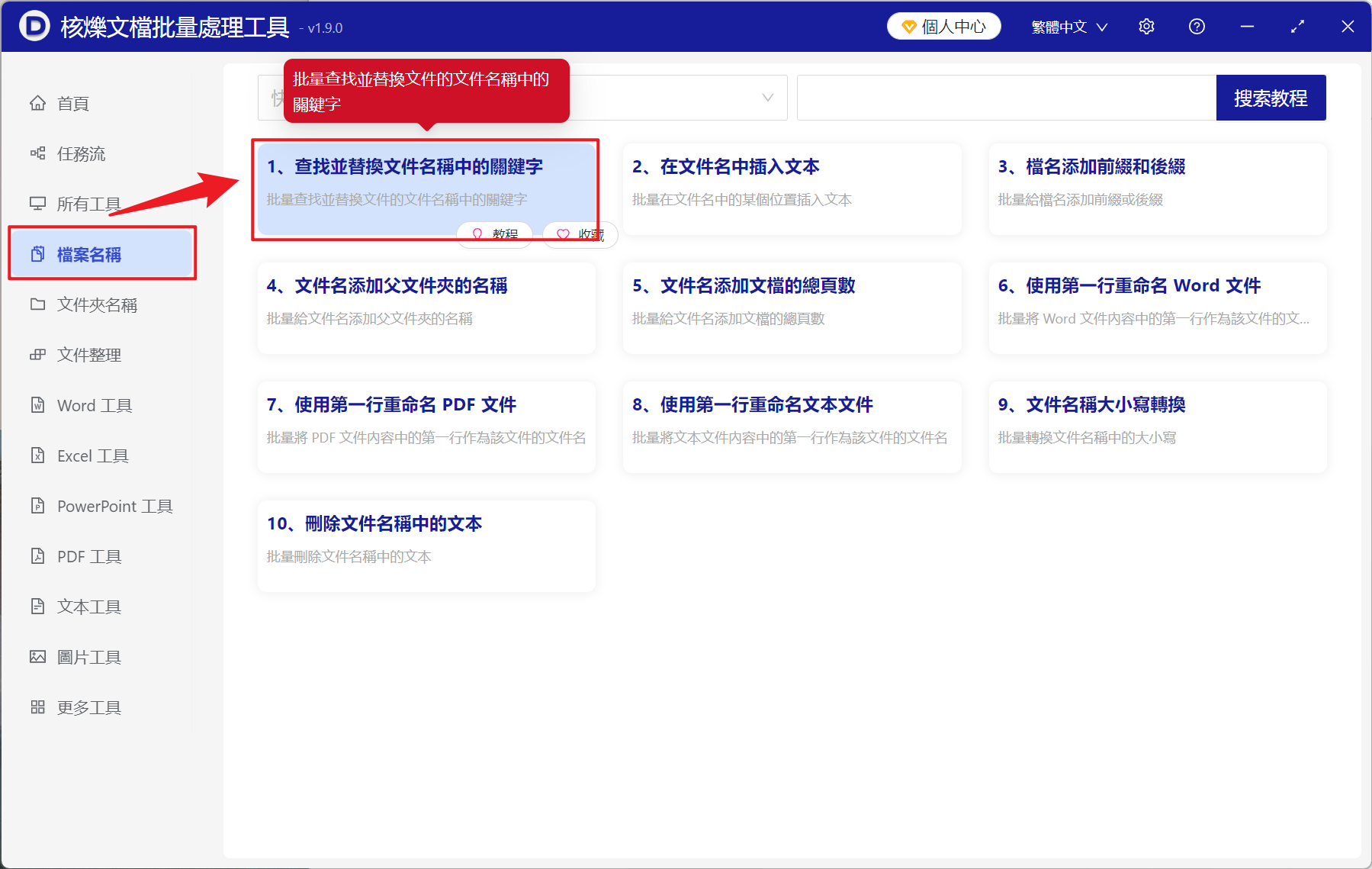The image size is (1372, 869).
Task: Open the help question mark icon
Action: click(1197, 26)
